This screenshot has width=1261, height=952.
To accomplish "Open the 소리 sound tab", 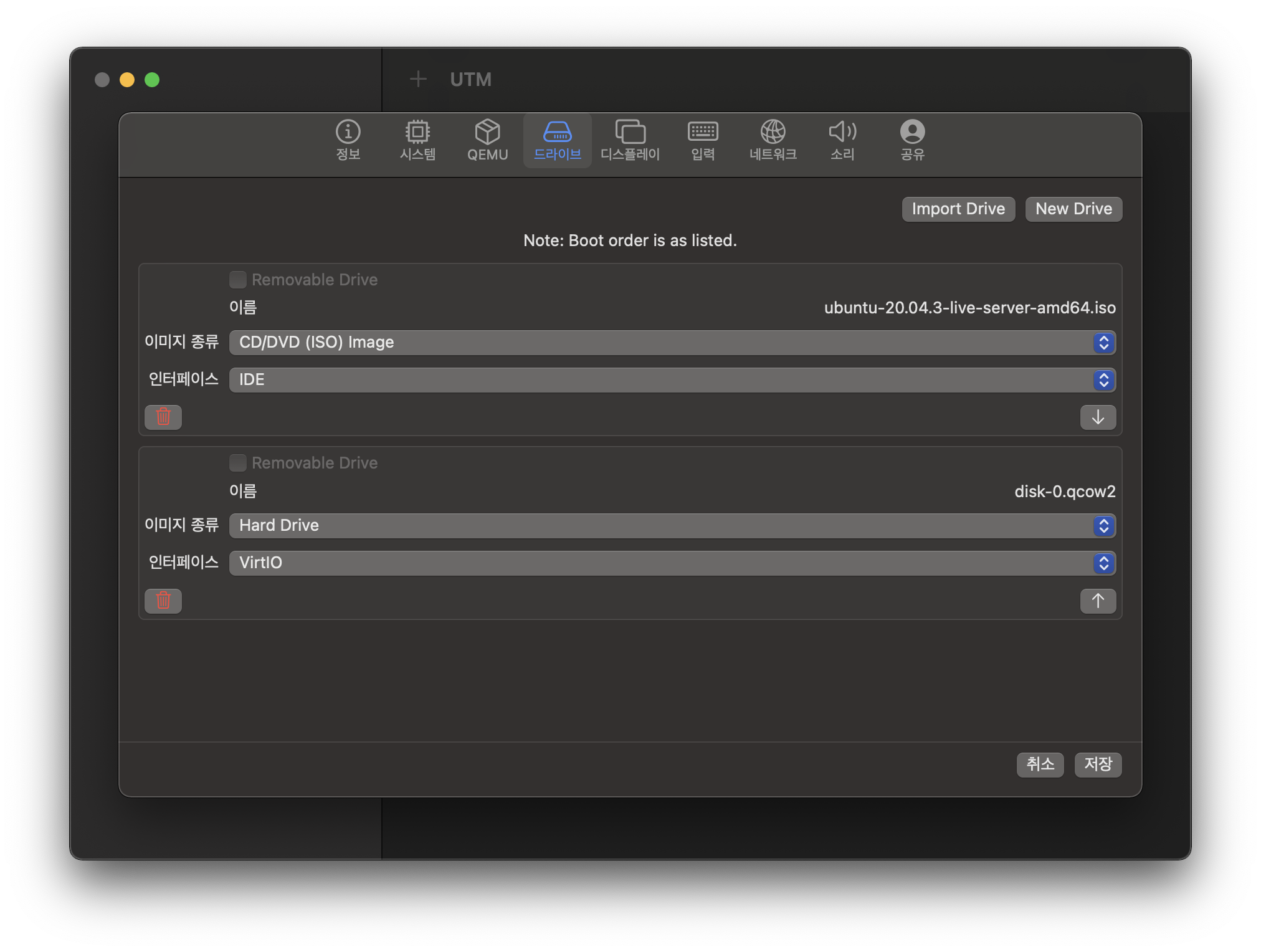I will [842, 140].
